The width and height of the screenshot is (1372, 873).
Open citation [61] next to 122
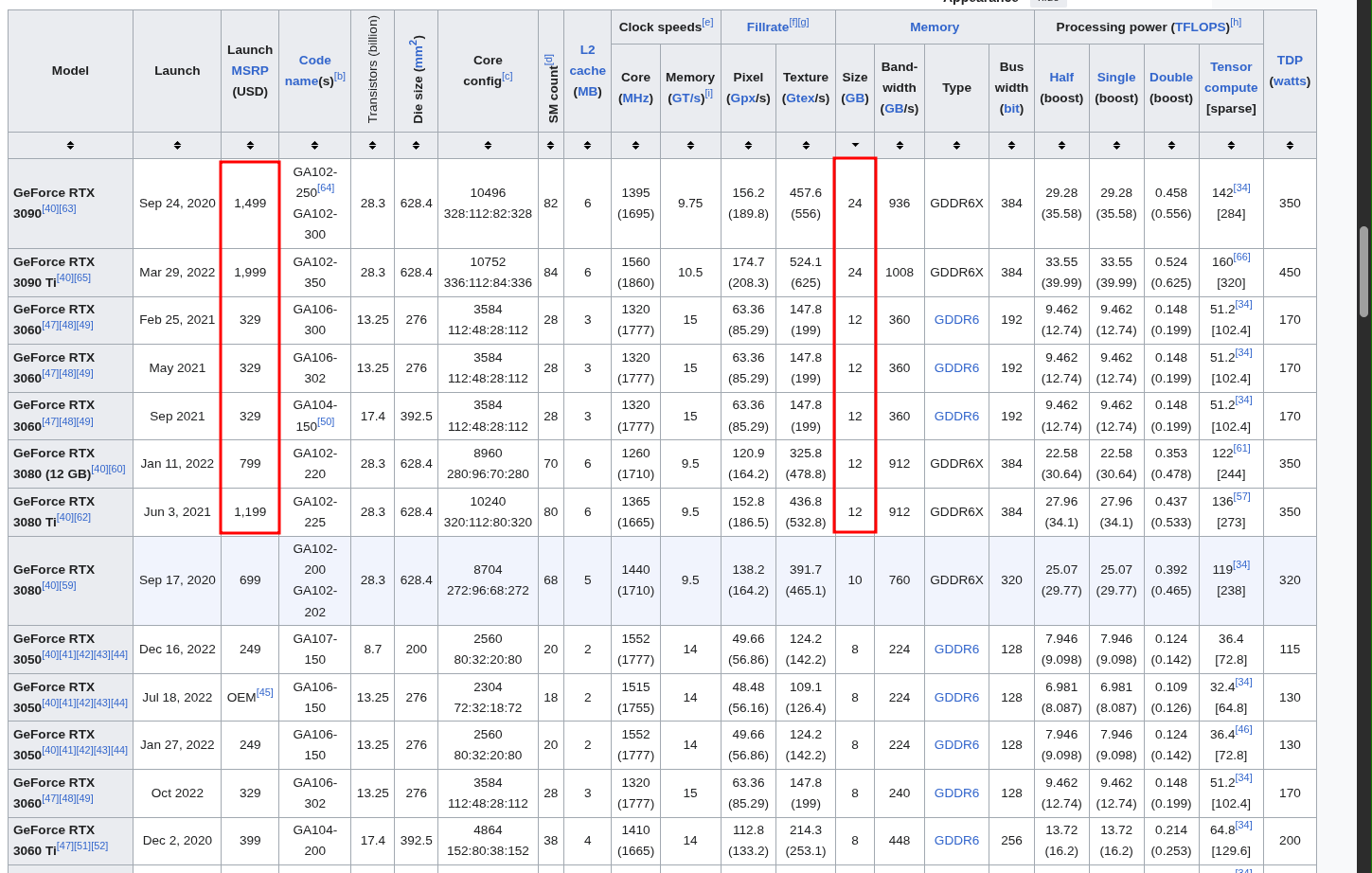1241,448
